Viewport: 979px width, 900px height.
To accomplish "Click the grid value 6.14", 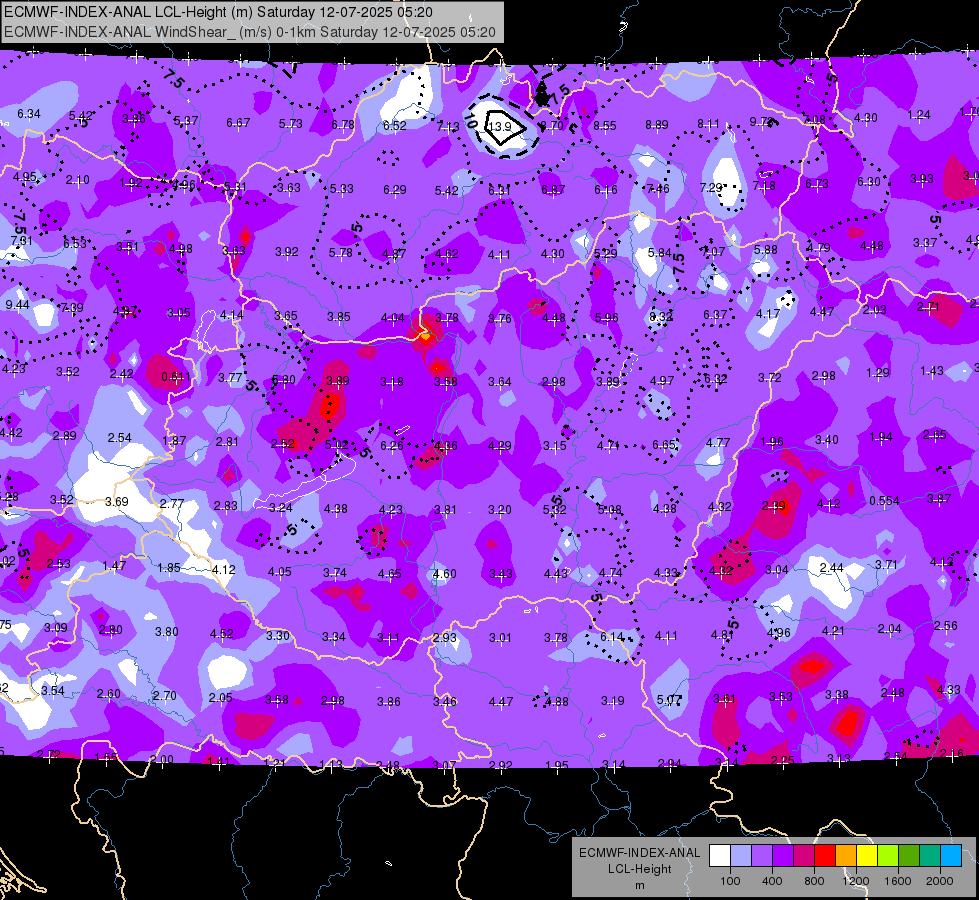I will (x=612, y=636).
